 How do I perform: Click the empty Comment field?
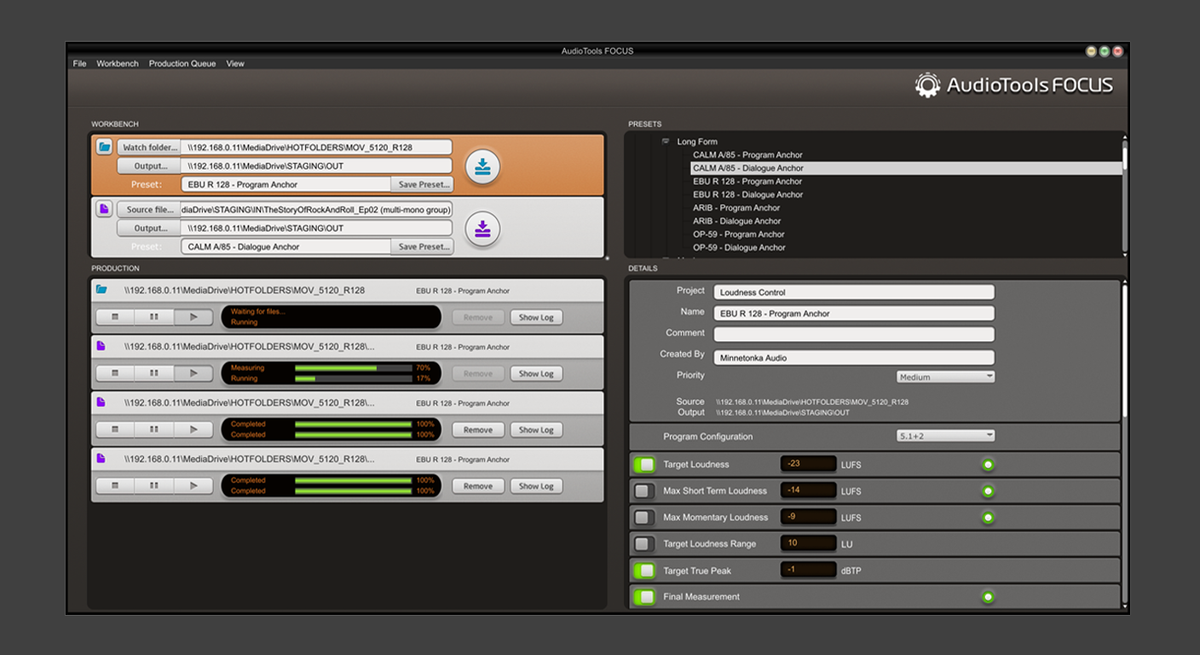(x=854, y=334)
